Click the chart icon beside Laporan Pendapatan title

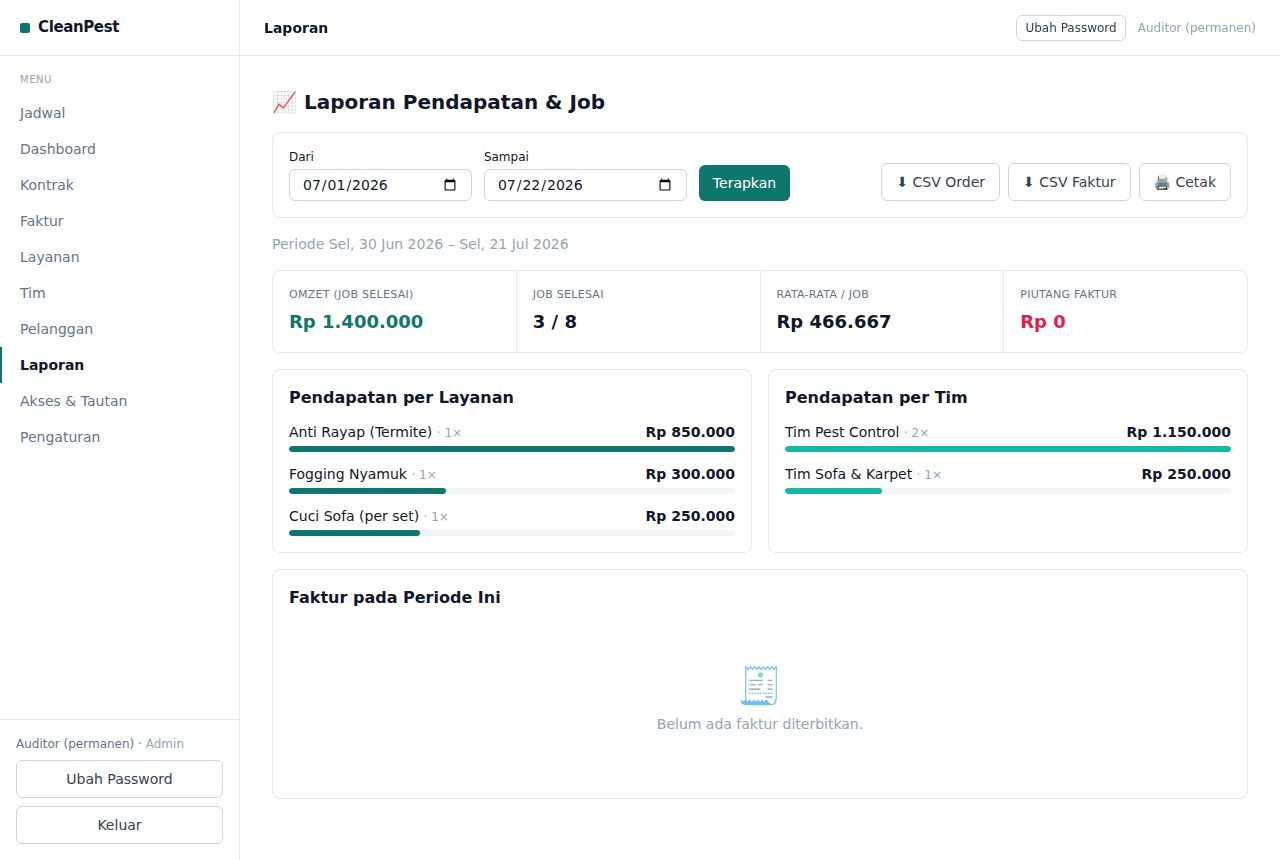pyautogui.click(x=284, y=102)
